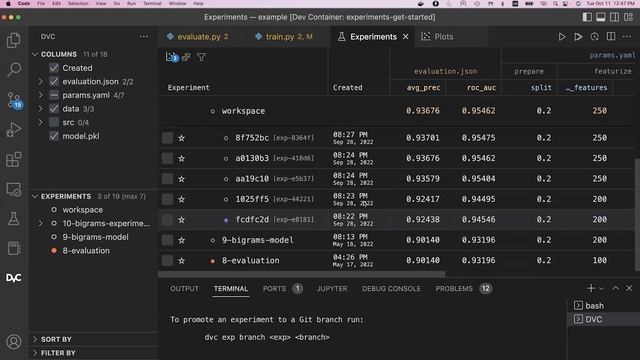Click the sorts icon in Experiments toolbar
Screen dimensions: 640x360
[186, 57]
